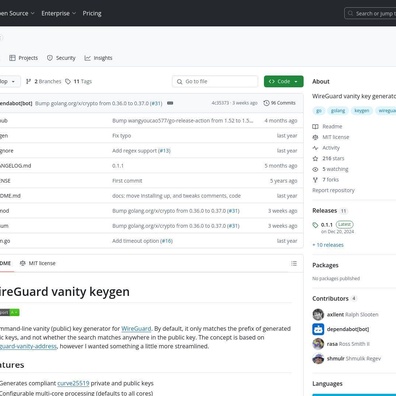The image size is (396, 396).
Task: Open the 96 Commits history
Action: coord(279,103)
